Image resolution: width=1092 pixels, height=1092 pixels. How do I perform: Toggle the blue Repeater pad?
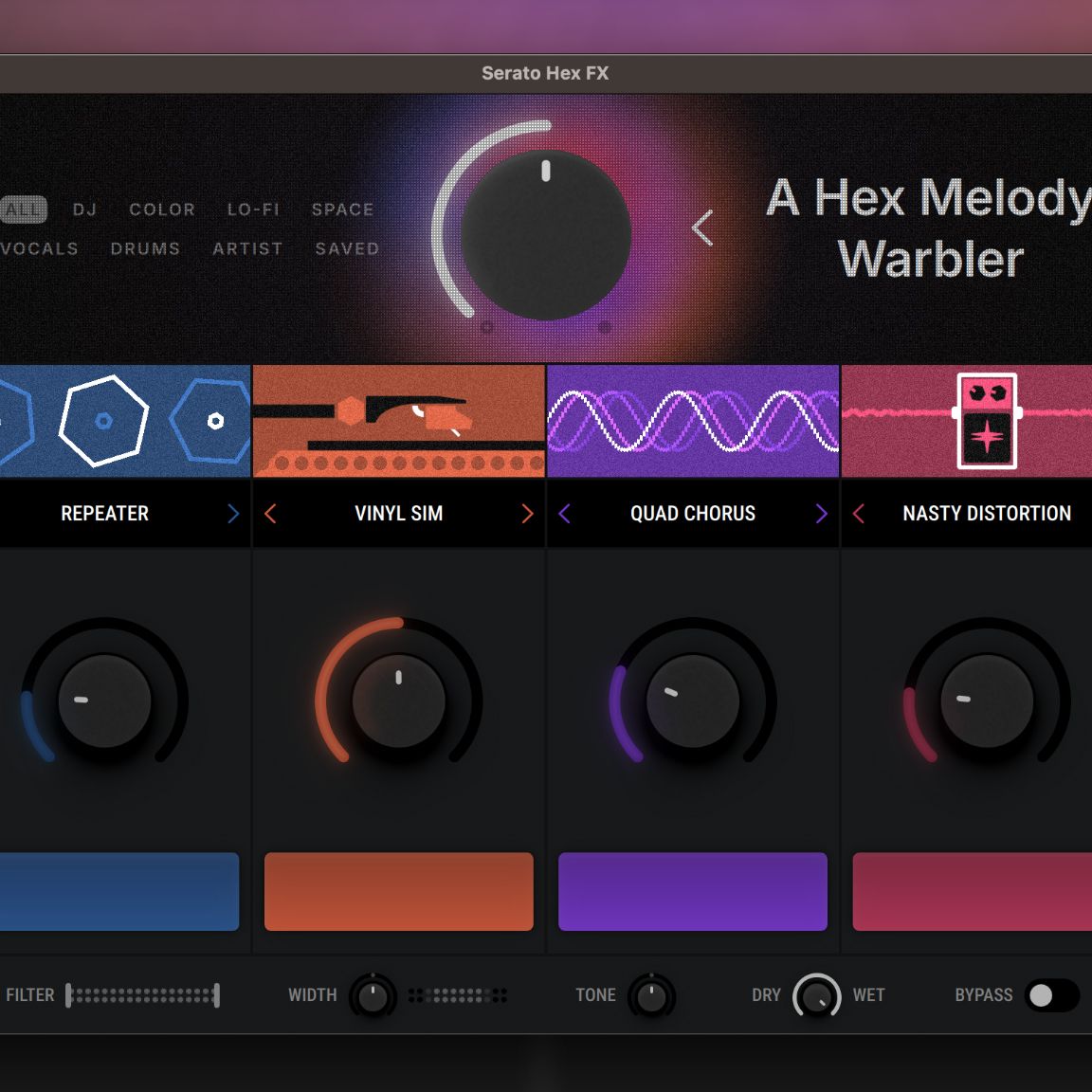pos(119,891)
